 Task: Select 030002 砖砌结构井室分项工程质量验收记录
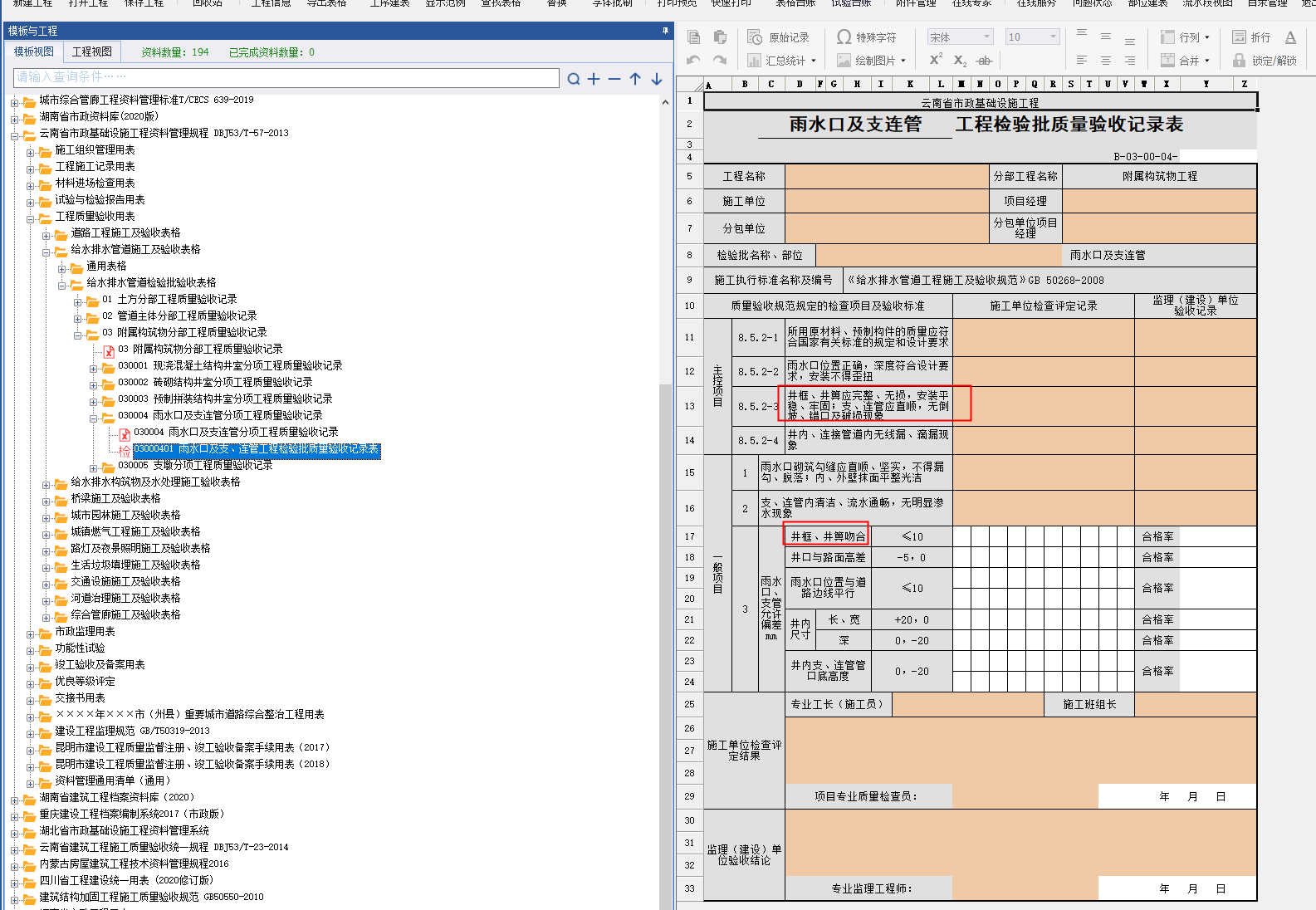(215, 382)
